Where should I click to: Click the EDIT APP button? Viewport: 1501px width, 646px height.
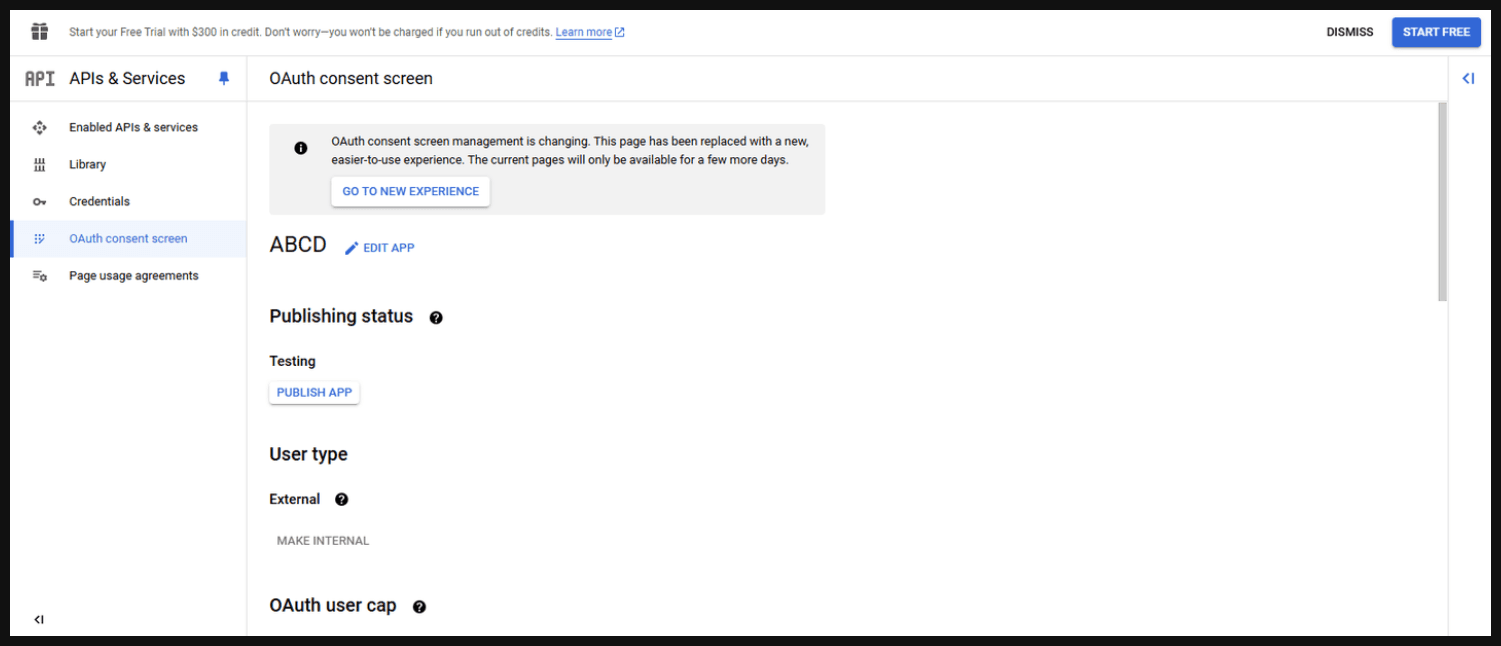[380, 248]
